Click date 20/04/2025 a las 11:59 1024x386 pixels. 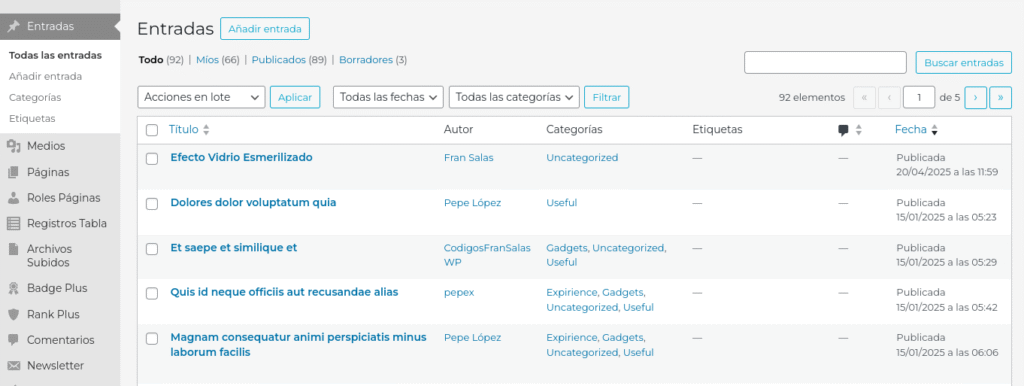pyautogui.click(x=947, y=172)
